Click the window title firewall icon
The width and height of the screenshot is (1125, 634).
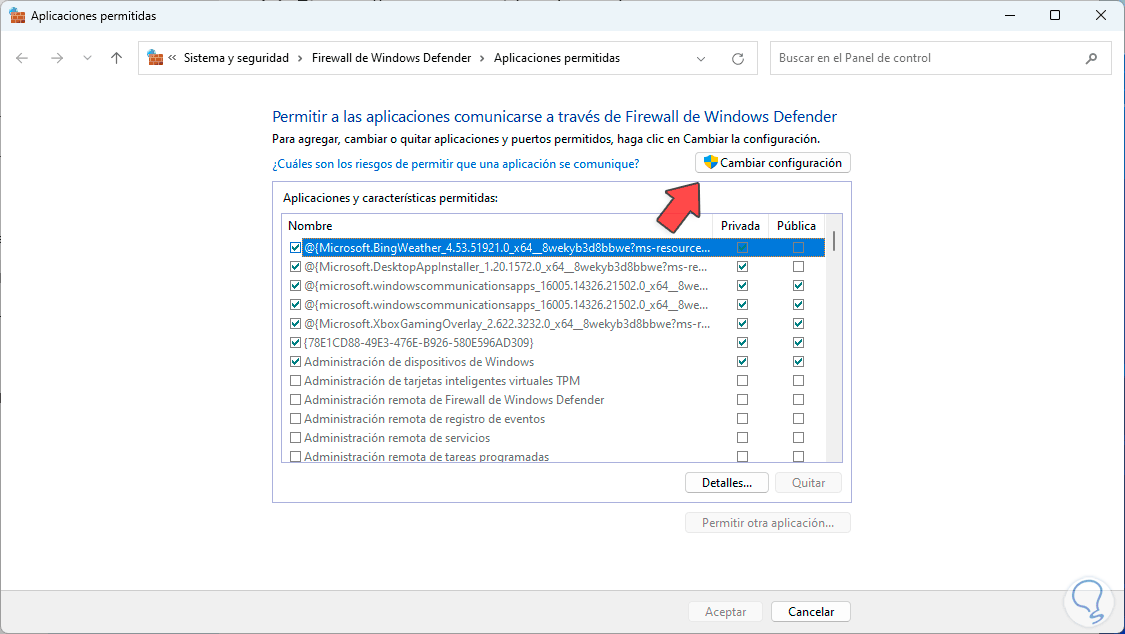(x=17, y=15)
